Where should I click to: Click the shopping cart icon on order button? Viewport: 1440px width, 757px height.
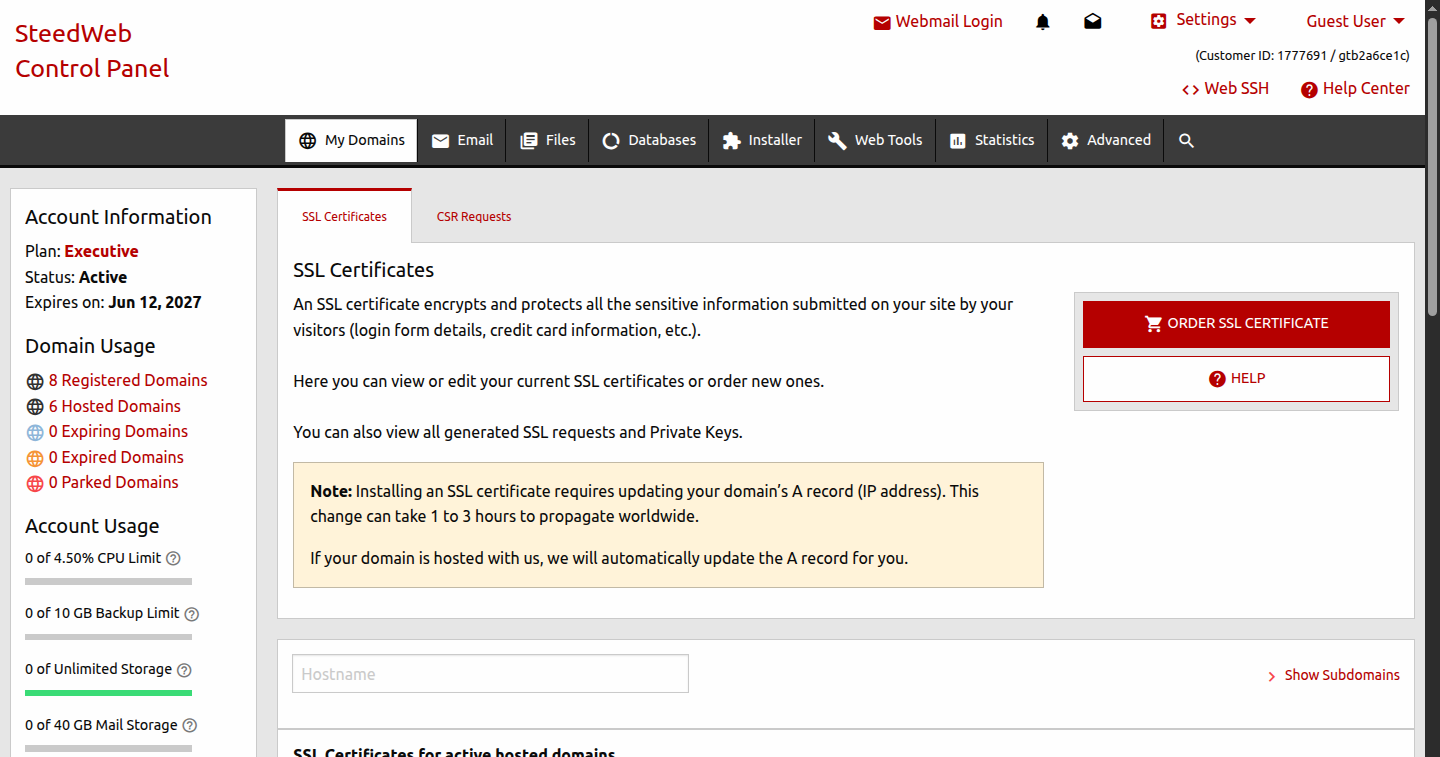pyautogui.click(x=1153, y=324)
